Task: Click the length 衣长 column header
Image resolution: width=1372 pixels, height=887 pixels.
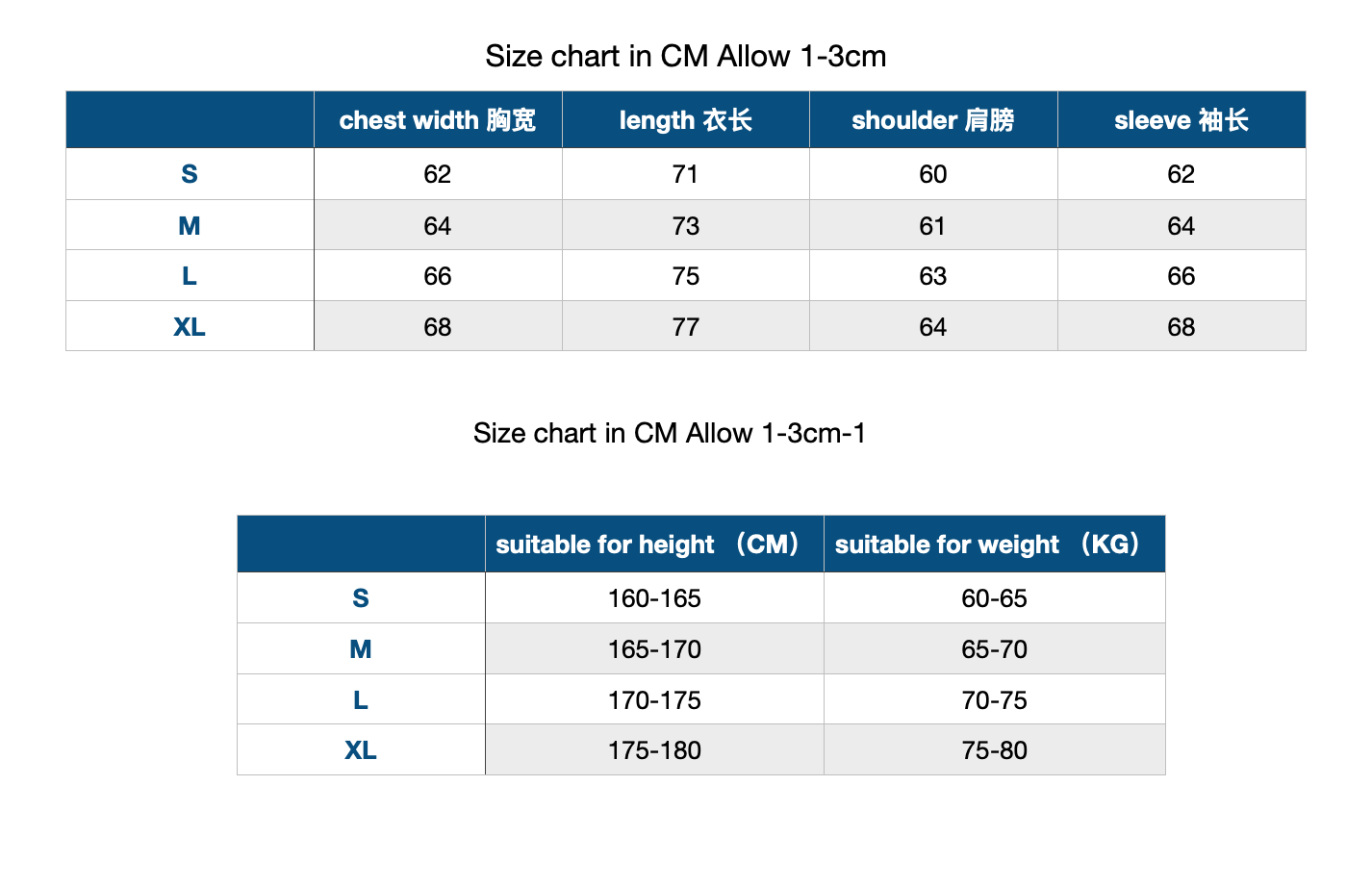Action: 685,120
